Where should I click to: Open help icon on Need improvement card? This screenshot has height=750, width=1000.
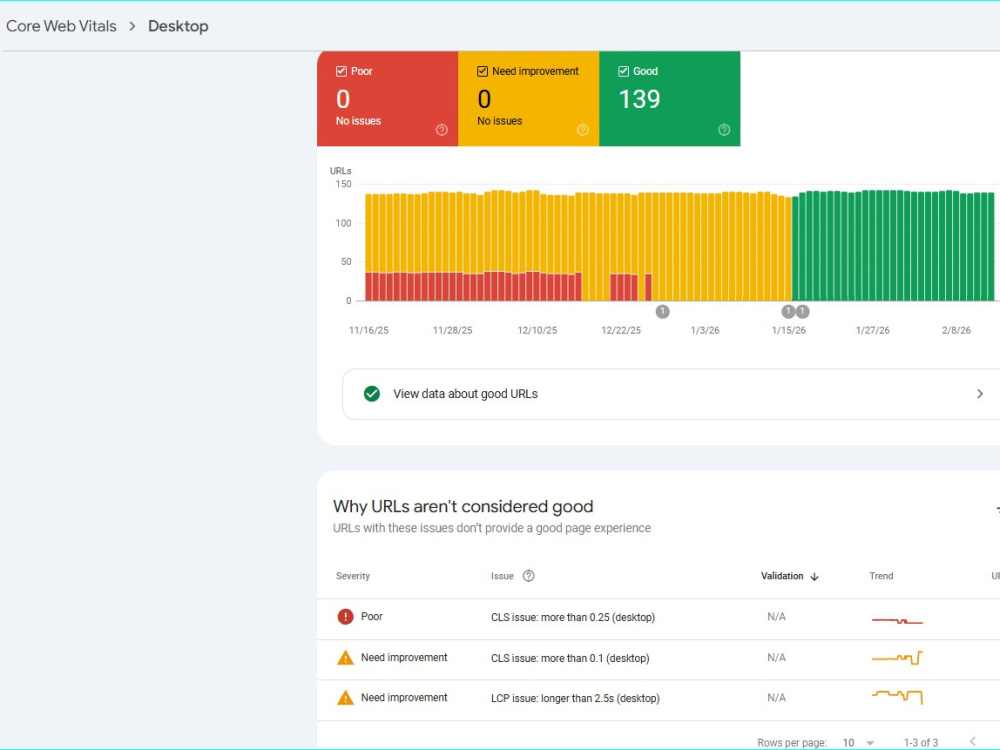pos(583,130)
